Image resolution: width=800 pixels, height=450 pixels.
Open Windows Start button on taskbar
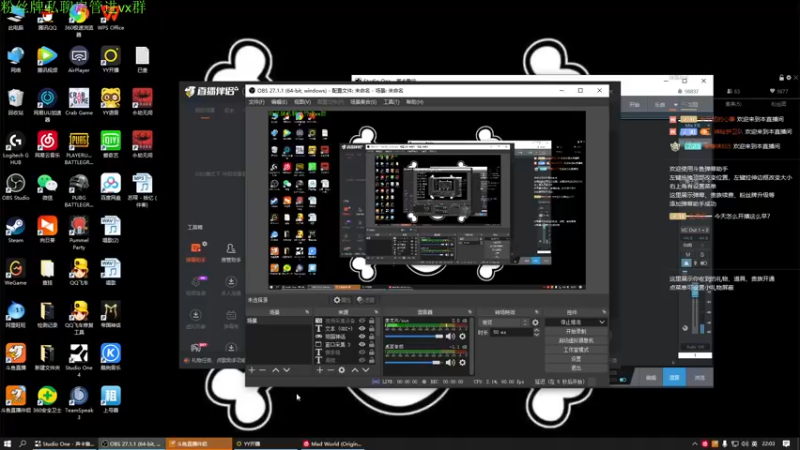(7, 444)
